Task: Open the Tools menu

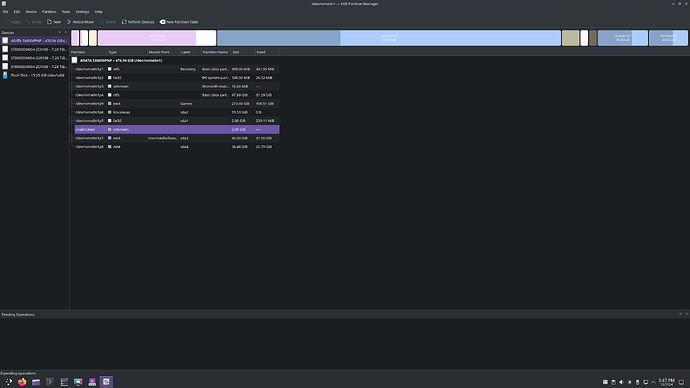Action: click(66, 12)
